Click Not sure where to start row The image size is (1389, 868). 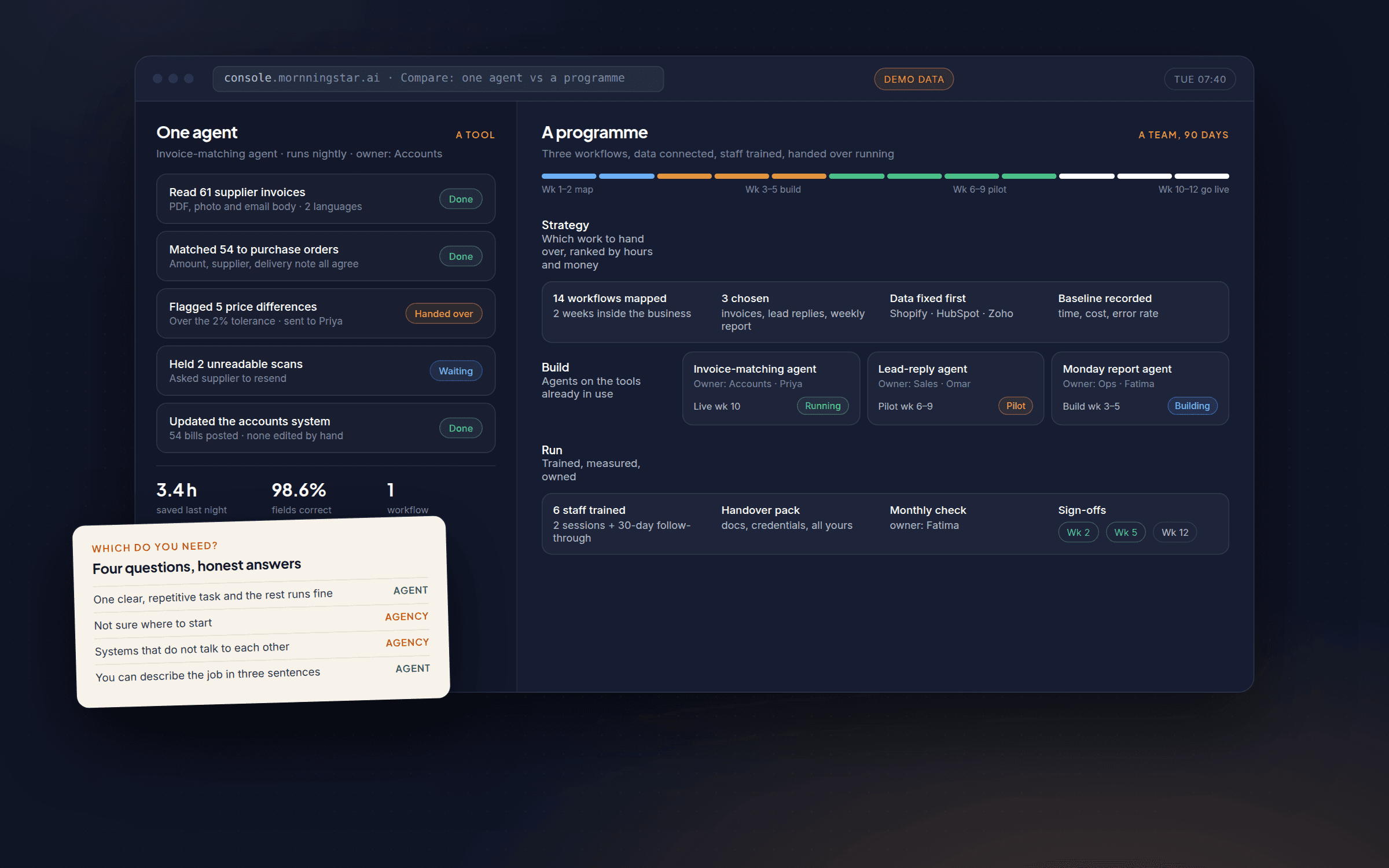click(262, 620)
